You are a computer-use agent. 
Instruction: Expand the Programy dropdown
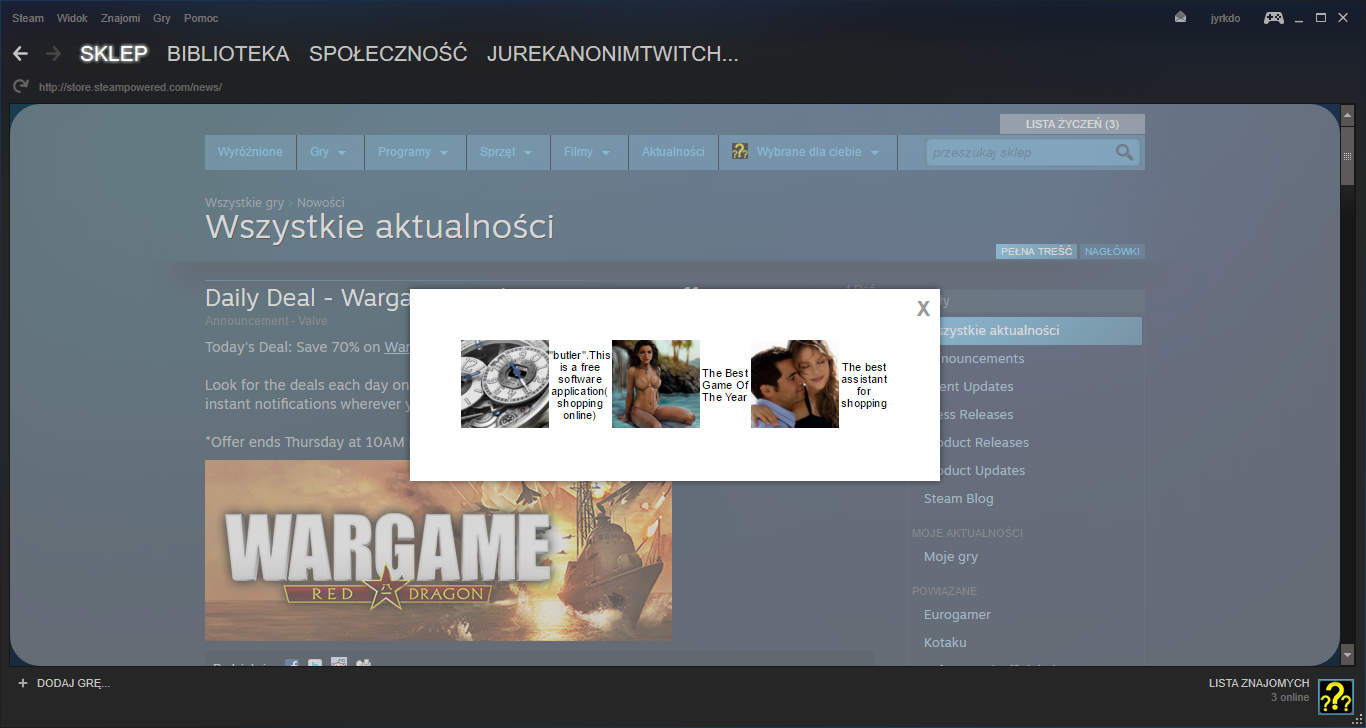[413, 152]
